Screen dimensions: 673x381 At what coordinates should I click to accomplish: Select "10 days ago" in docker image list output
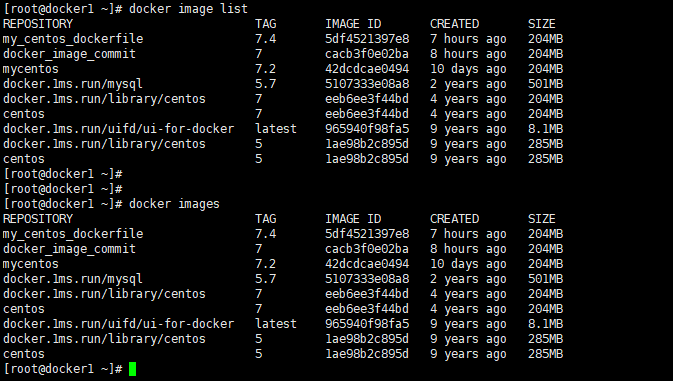pos(468,69)
